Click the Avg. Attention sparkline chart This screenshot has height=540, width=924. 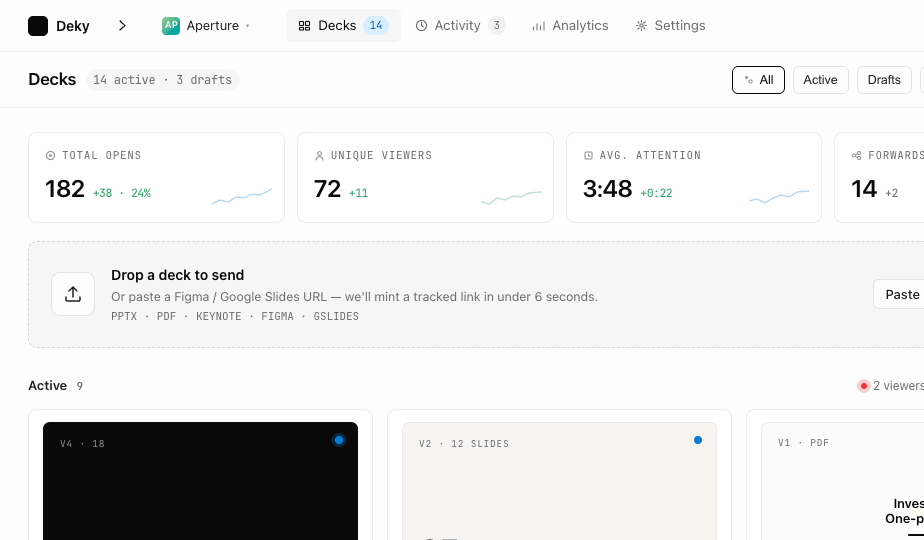pyautogui.click(x=779, y=196)
